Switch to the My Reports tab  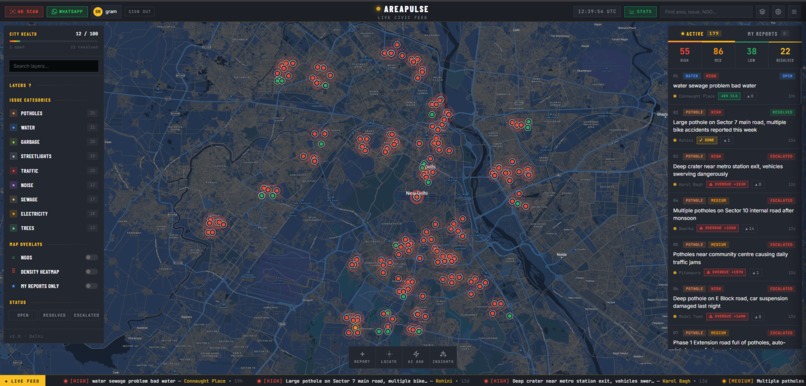pos(767,33)
